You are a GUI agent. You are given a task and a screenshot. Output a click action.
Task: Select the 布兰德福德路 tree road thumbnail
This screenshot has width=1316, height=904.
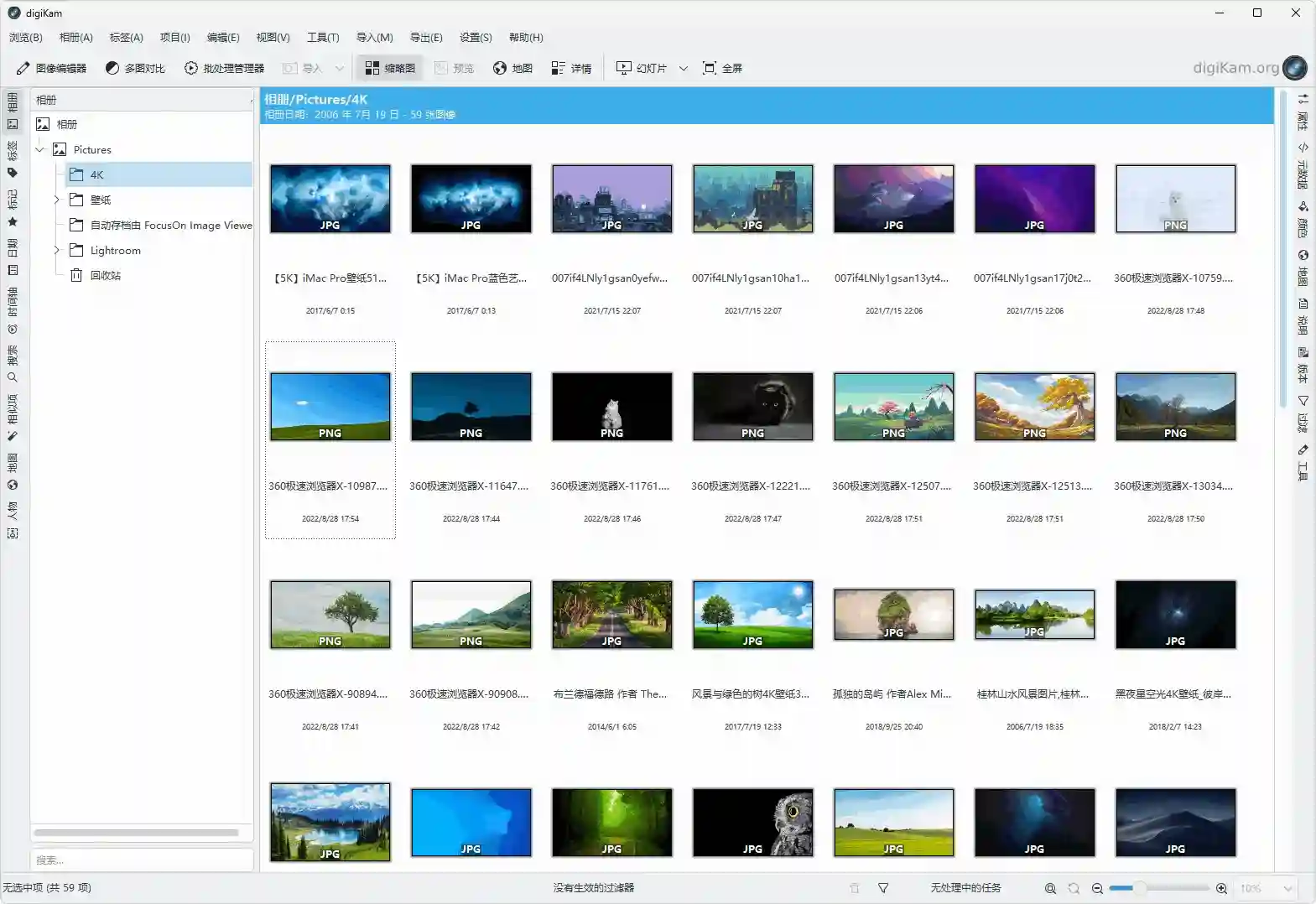(612, 615)
